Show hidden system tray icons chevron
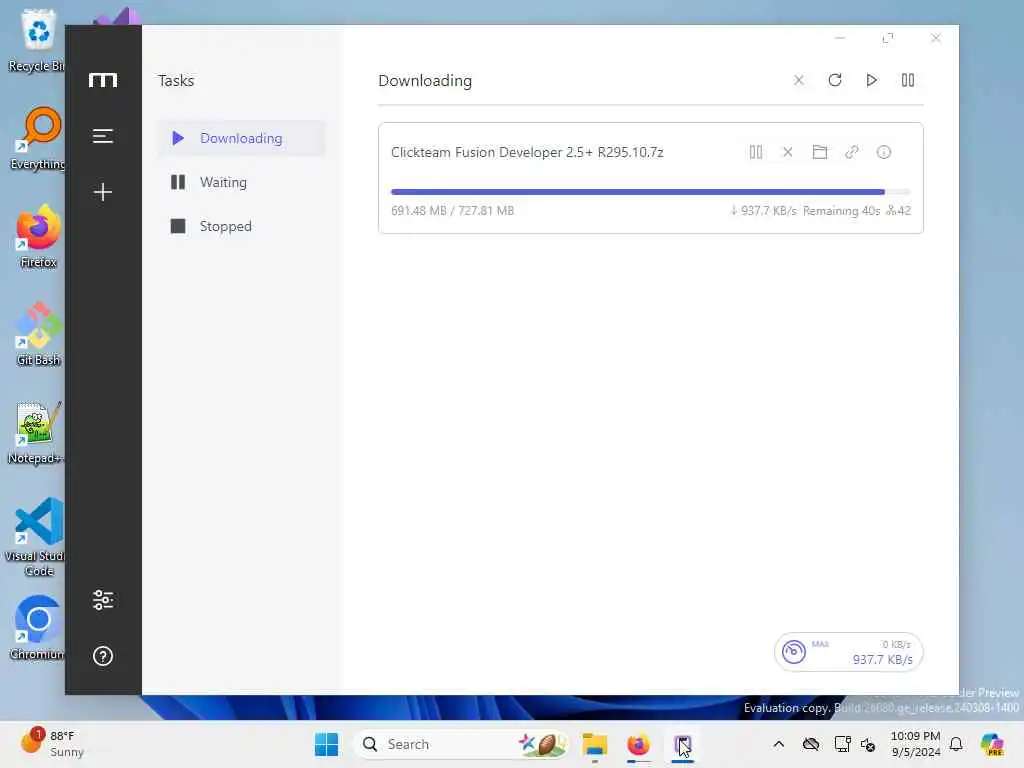The image size is (1024, 768). (778, 744)
